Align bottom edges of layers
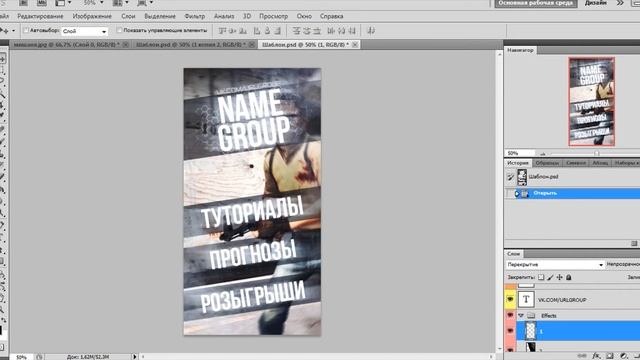 pos(243,31)
